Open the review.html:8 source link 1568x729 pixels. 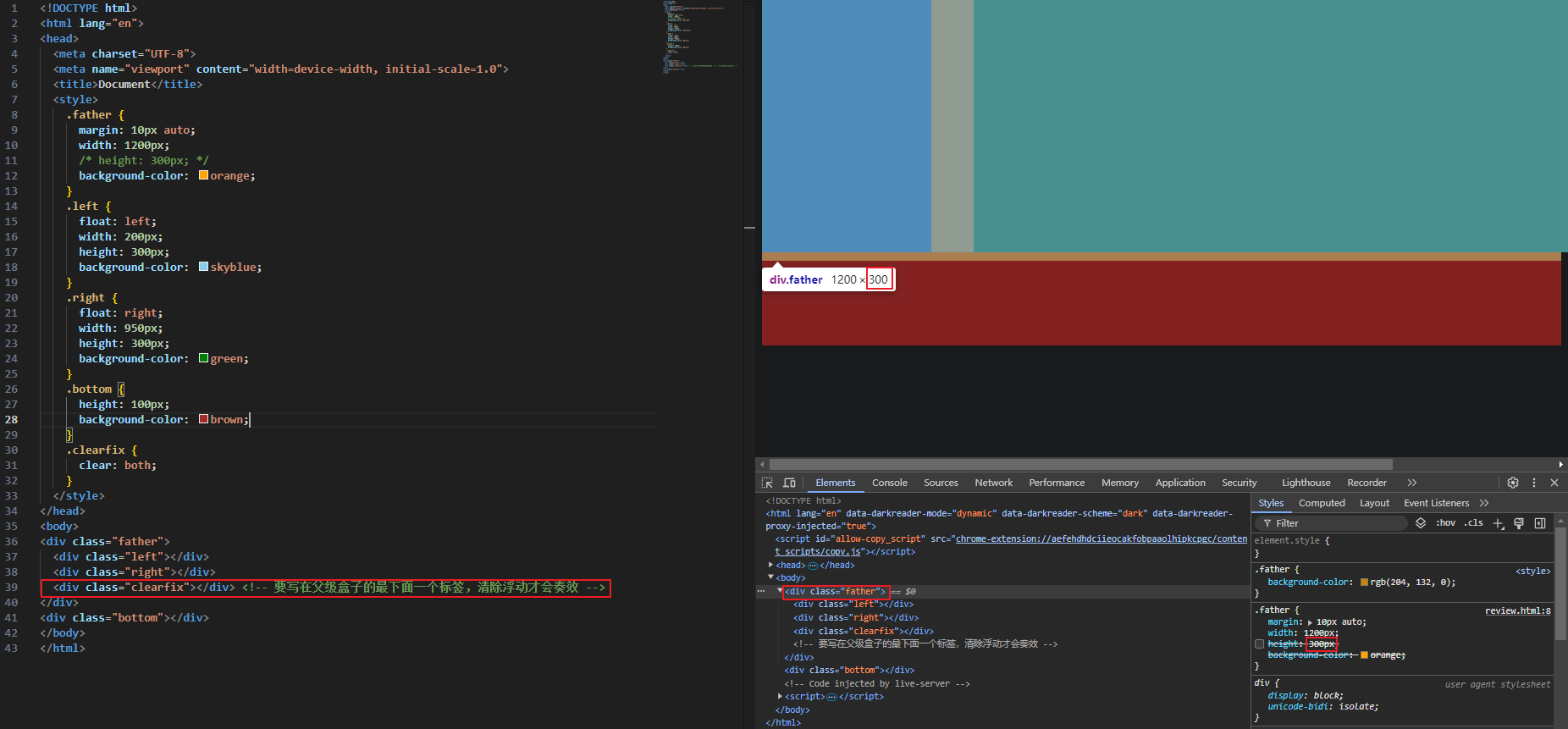coord(1517,610)
